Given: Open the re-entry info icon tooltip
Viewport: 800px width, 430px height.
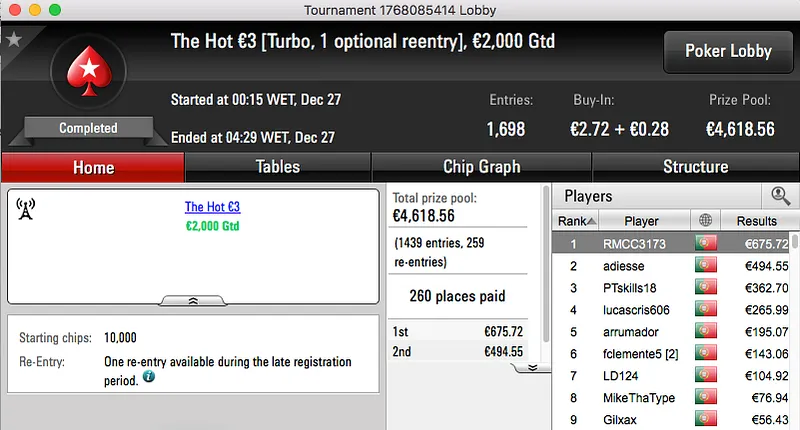Looking at the screenshot, I should [x=149, y=377].
